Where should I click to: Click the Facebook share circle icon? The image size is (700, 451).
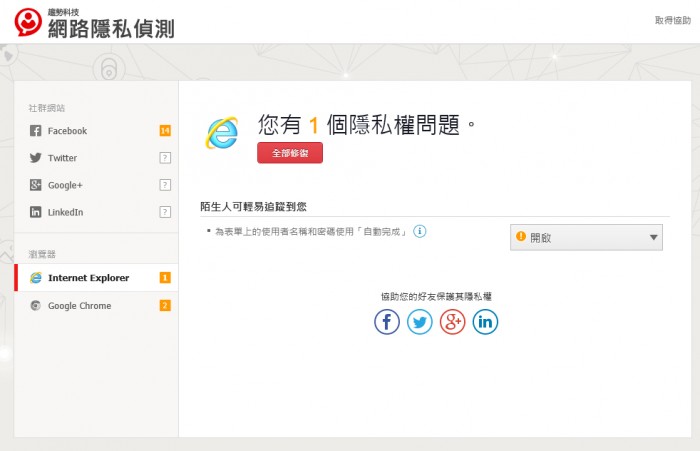click(387, 322)
